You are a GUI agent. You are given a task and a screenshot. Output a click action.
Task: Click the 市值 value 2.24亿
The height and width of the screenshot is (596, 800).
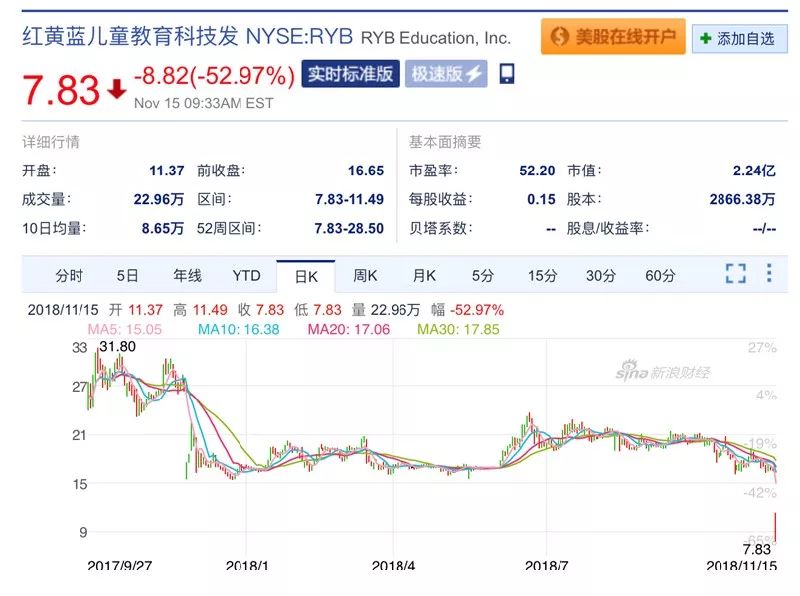click(x=754, y=170)
